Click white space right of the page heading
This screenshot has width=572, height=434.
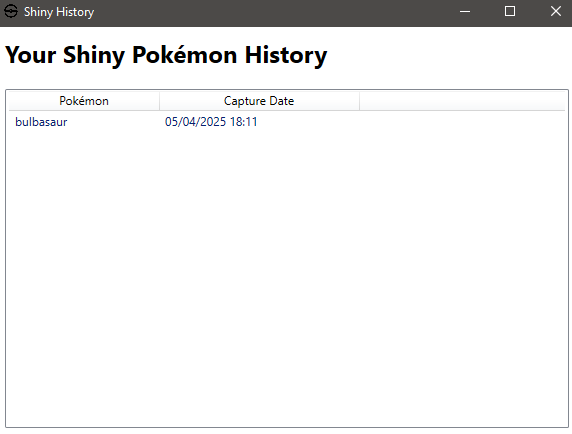coord(449,55)
